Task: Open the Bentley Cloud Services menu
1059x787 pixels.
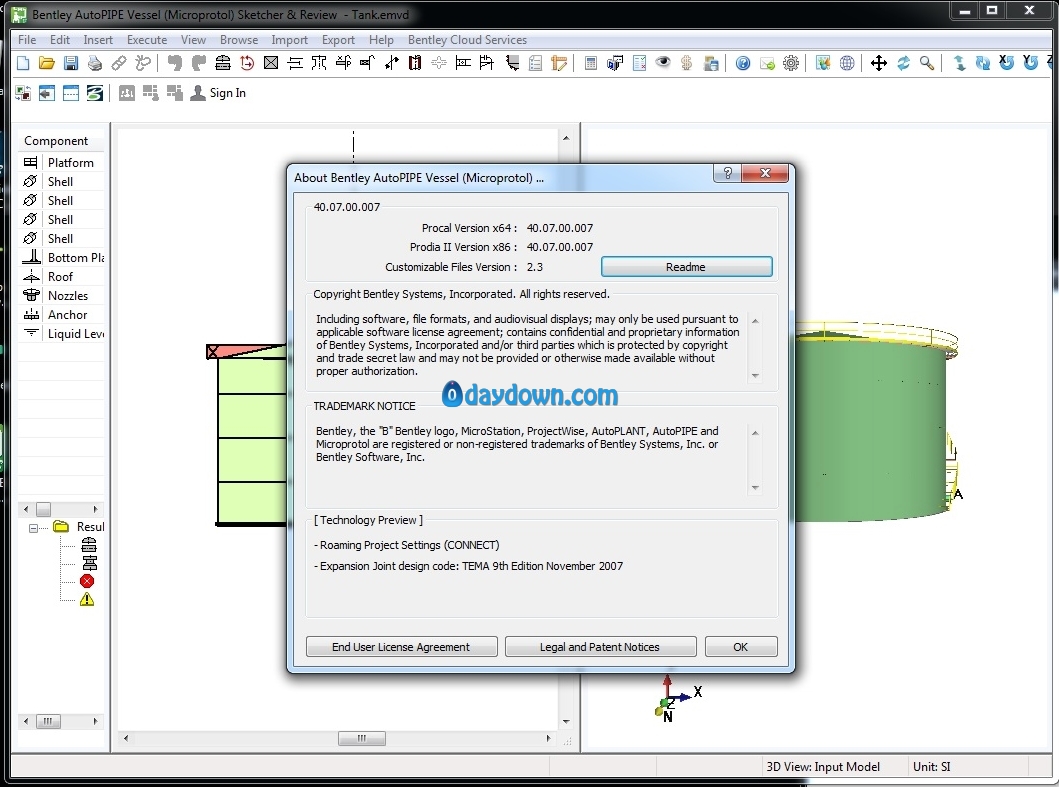Action: pyautogui.click(x=467, y=40)
